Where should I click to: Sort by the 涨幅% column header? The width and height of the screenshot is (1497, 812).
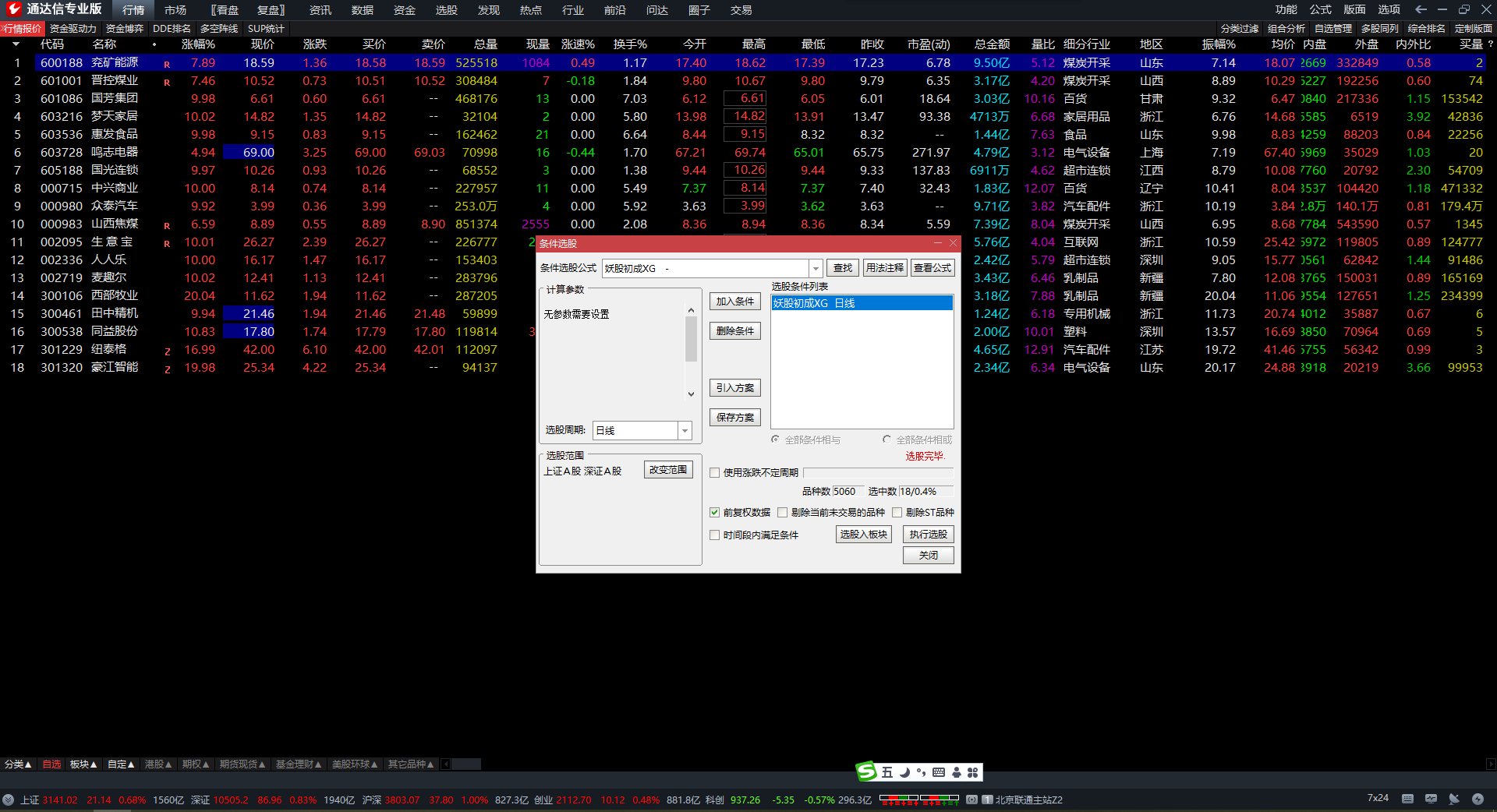pos(198,44)
